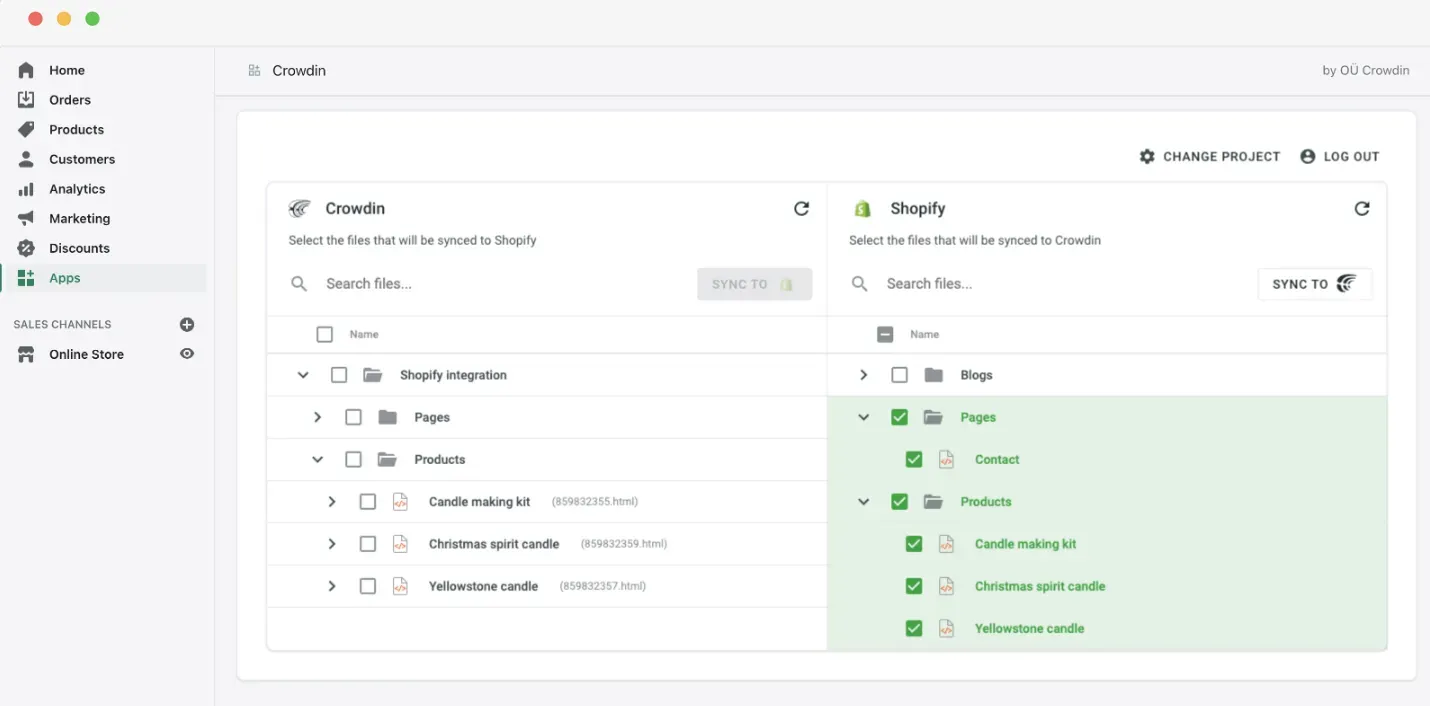Click the Online Store storefront icon
The height and width of the screenshot is (706, 1430).
click(x=26, y=354)
